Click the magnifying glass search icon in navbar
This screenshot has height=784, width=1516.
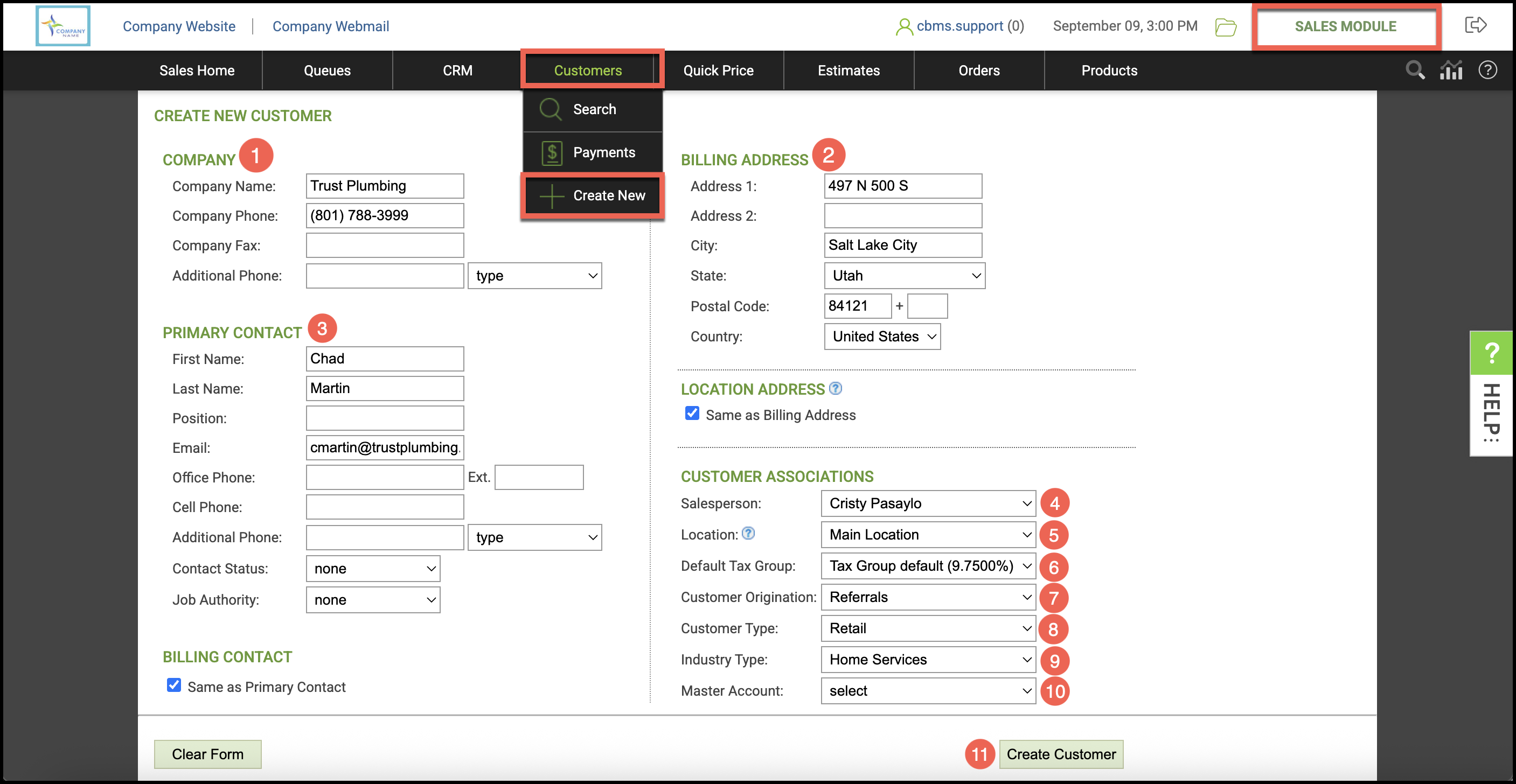[x=1415, y=70]
